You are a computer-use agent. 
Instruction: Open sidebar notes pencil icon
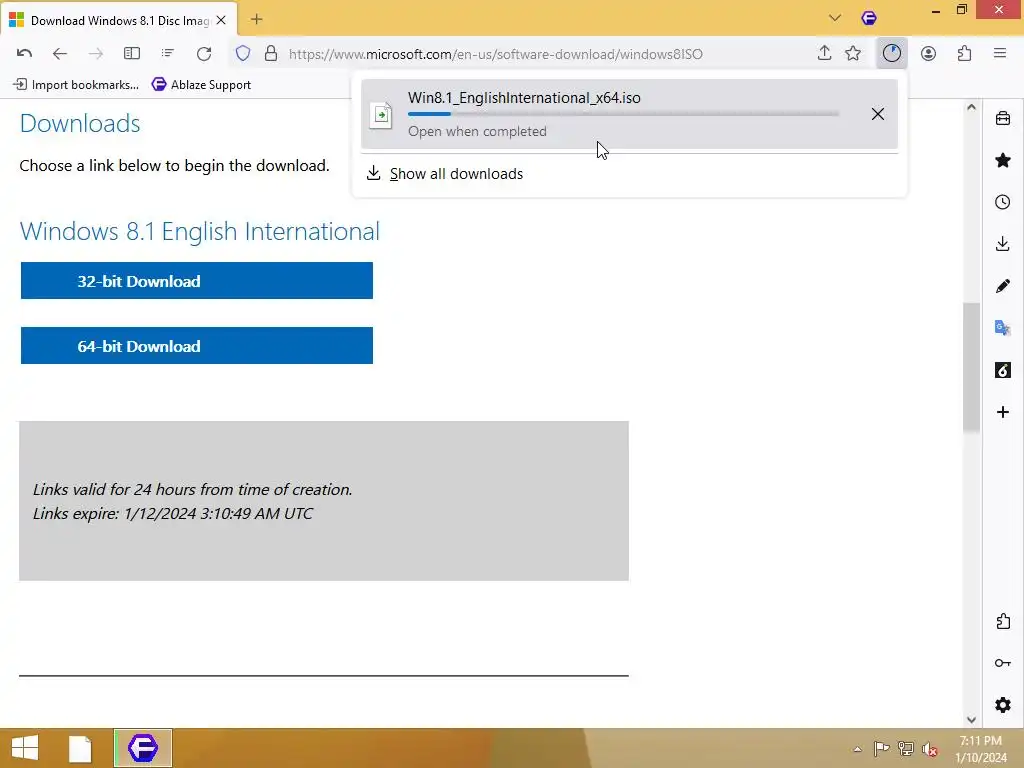coord(1003,286)
